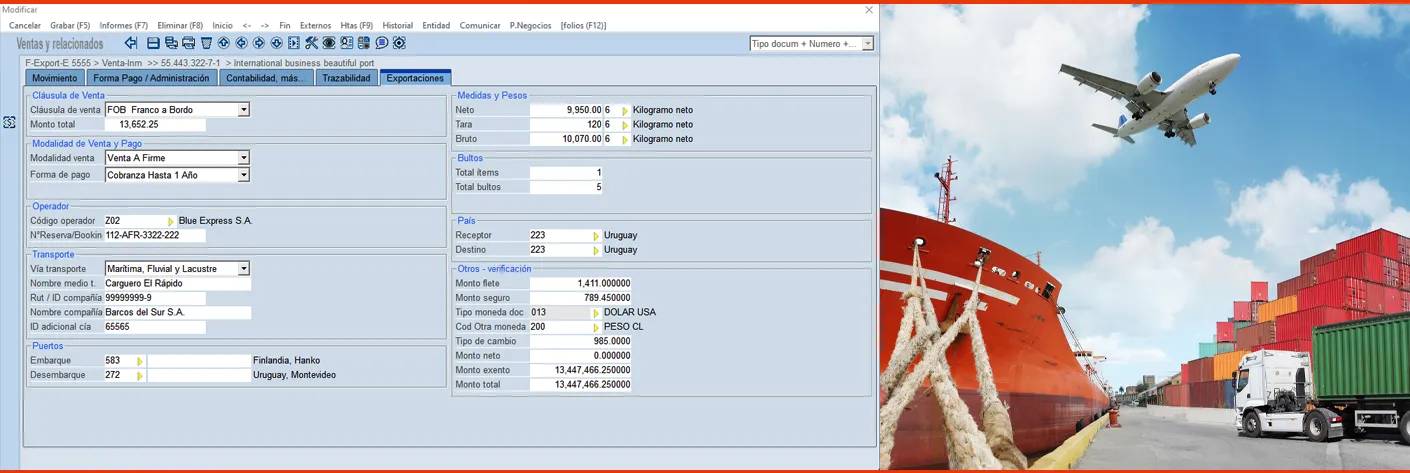Click the speech bubble comment icon
This screenshot has height=473, width=1410.
click(x=381, y=43)
